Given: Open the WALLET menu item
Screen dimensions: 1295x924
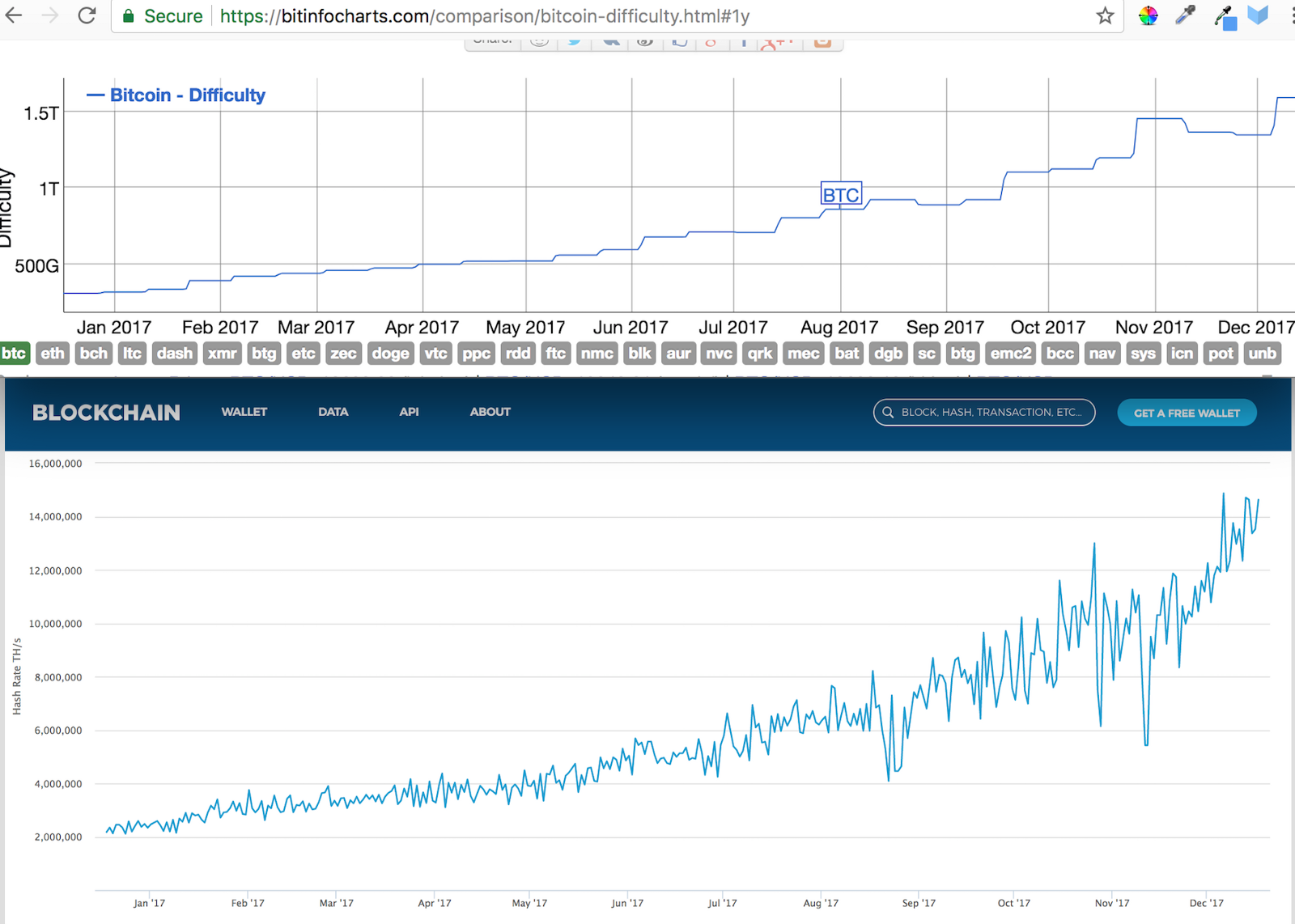Looking at the screenshot, I should pyautogui.click(x=244, y=412).
